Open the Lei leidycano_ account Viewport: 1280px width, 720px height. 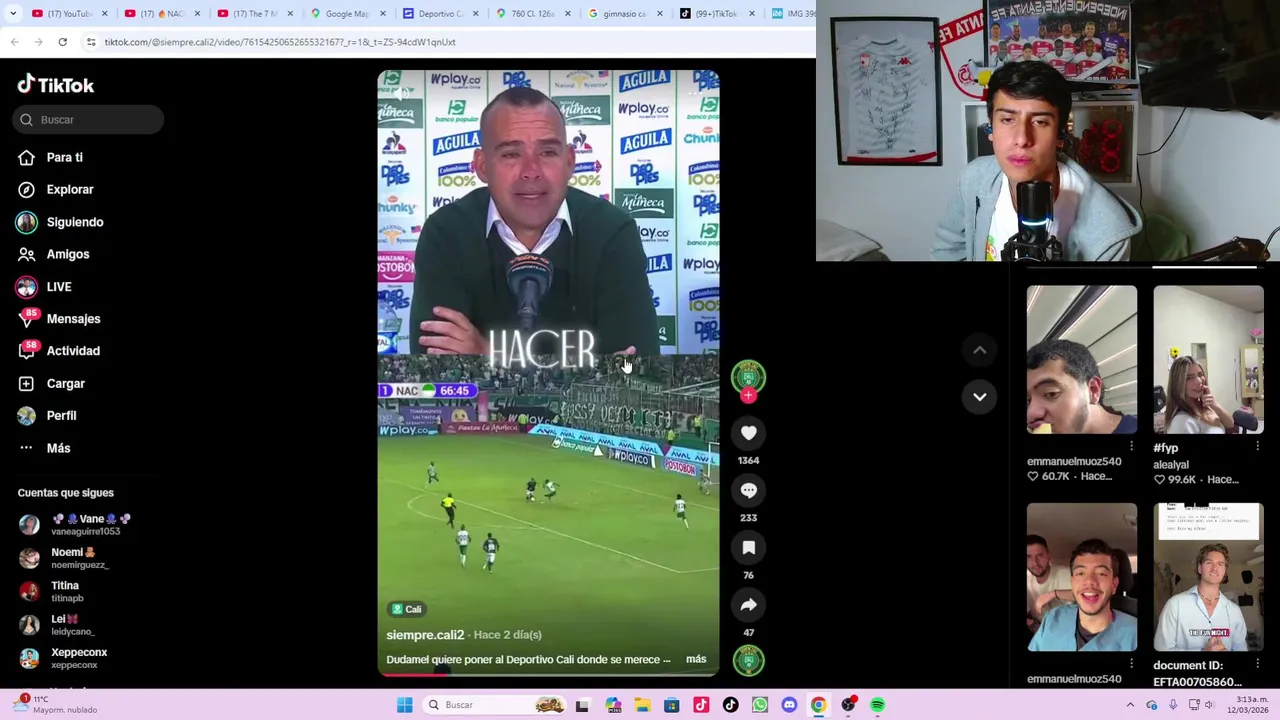(58, 625)
